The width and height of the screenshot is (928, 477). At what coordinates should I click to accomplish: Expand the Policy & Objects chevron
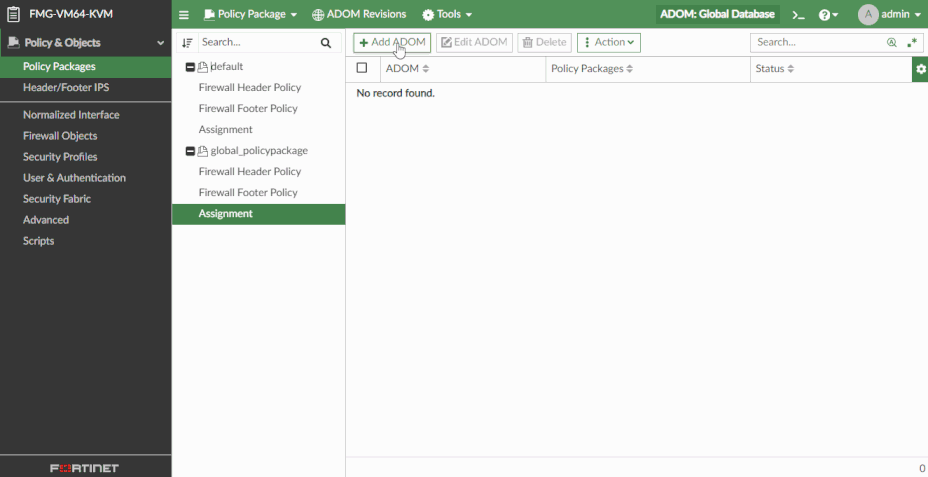point(160,43)
